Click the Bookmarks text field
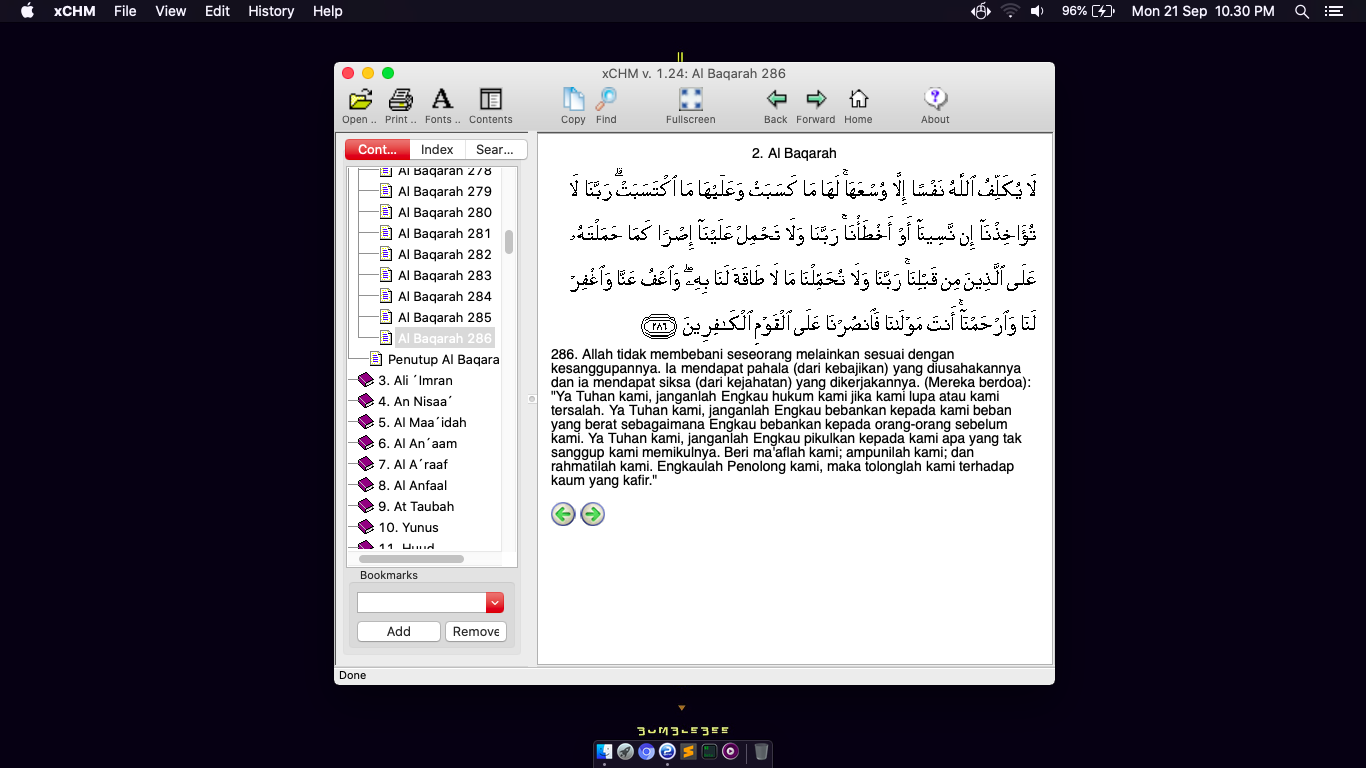1366x768 pixels. tap(422, 602)
